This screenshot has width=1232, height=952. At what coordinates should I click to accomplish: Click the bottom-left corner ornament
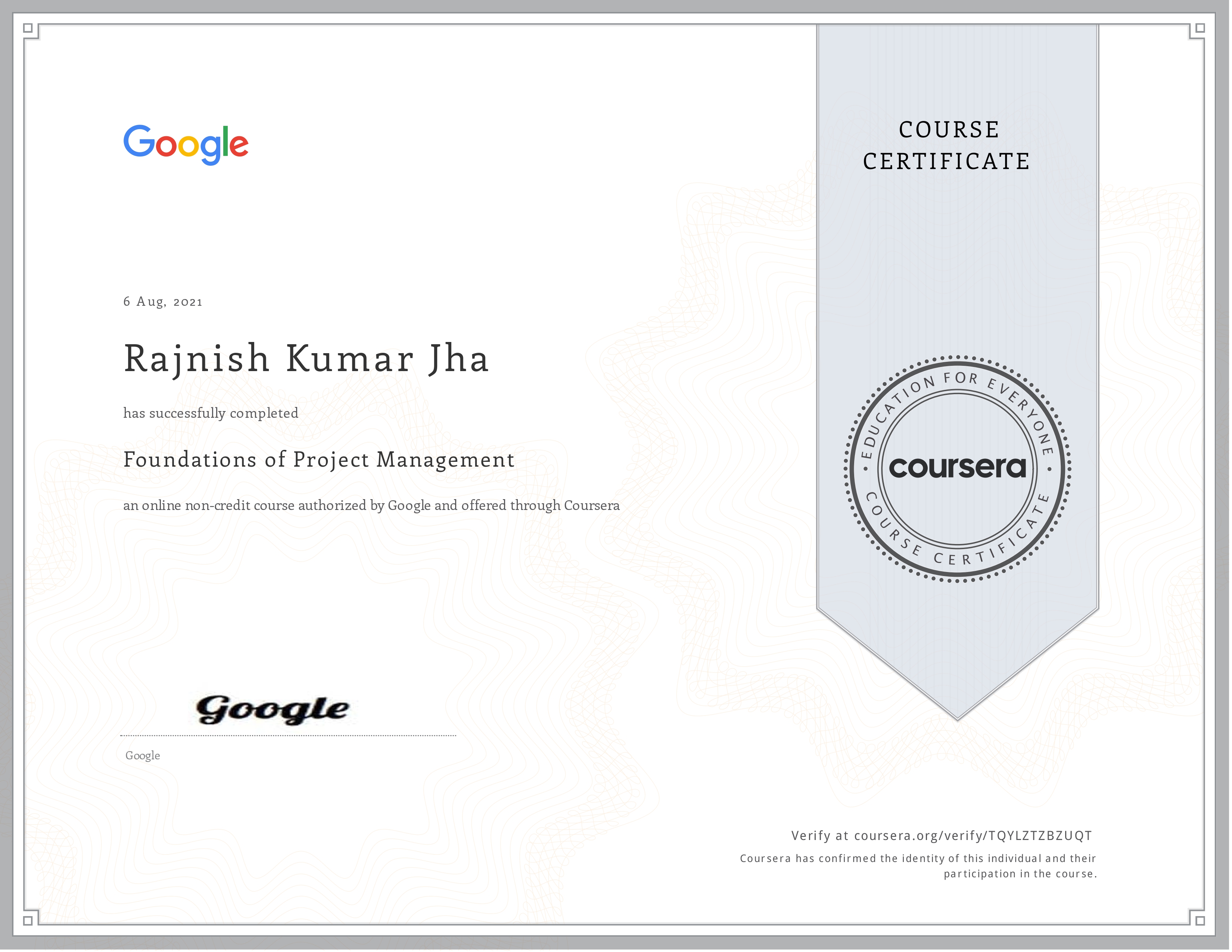[x=28, y=920]
